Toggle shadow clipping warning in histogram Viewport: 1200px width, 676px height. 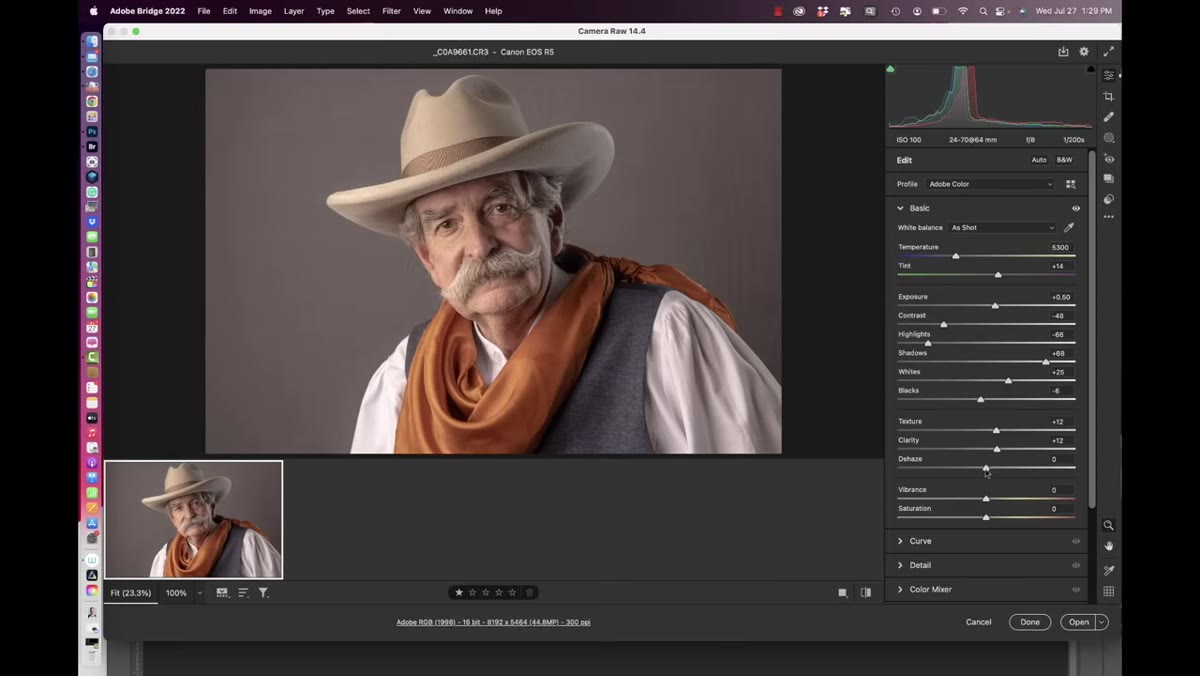890,69
